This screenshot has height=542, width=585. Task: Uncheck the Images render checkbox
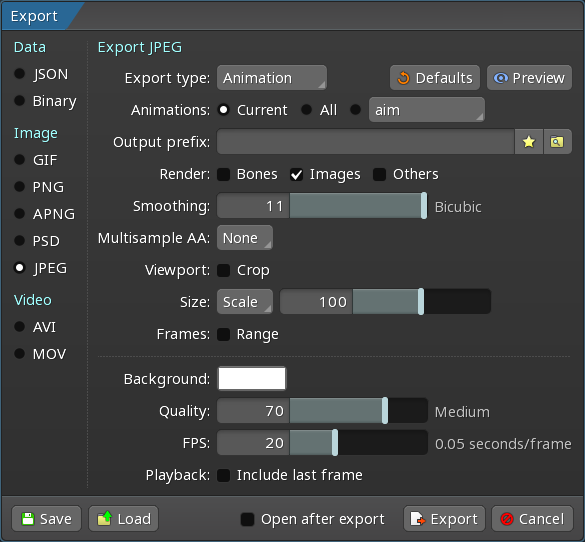297,174
